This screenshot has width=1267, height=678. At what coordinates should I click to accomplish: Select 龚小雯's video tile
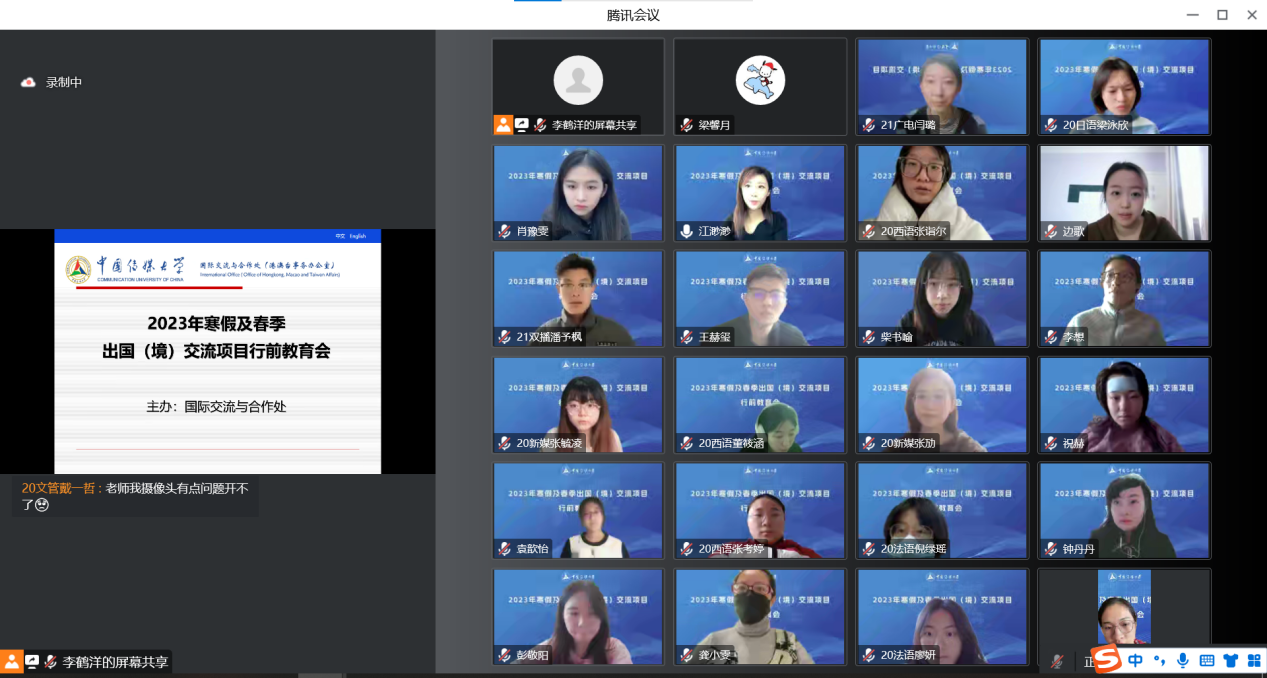pyautogui.click(x=760, y=617)
